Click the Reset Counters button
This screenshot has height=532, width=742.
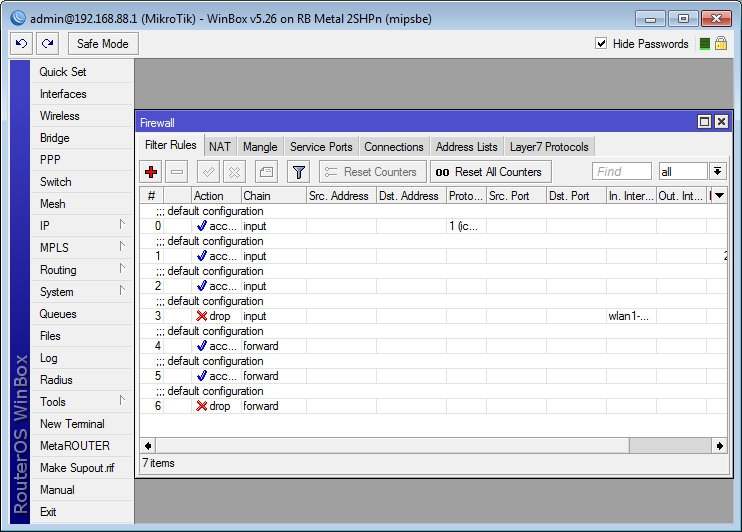click(373, 172)
